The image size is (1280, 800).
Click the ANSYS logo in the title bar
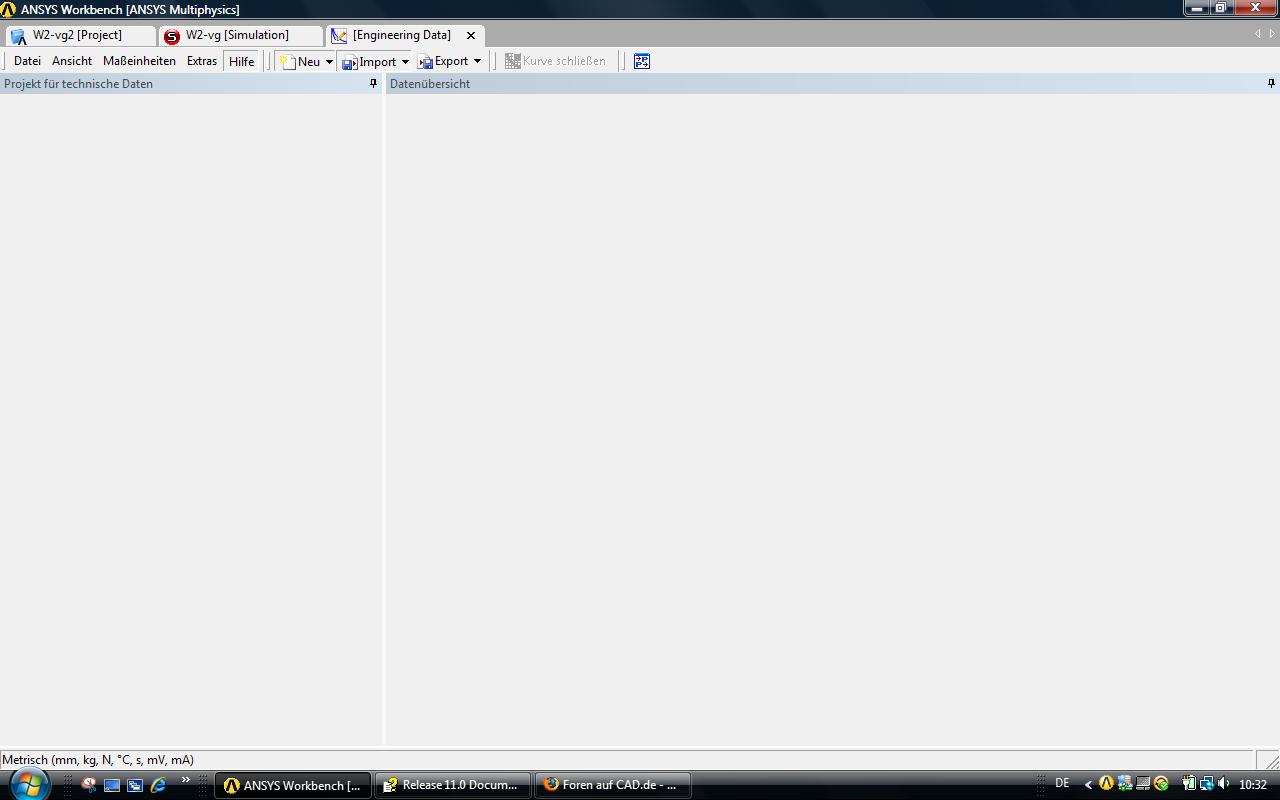tap(8, 9)
